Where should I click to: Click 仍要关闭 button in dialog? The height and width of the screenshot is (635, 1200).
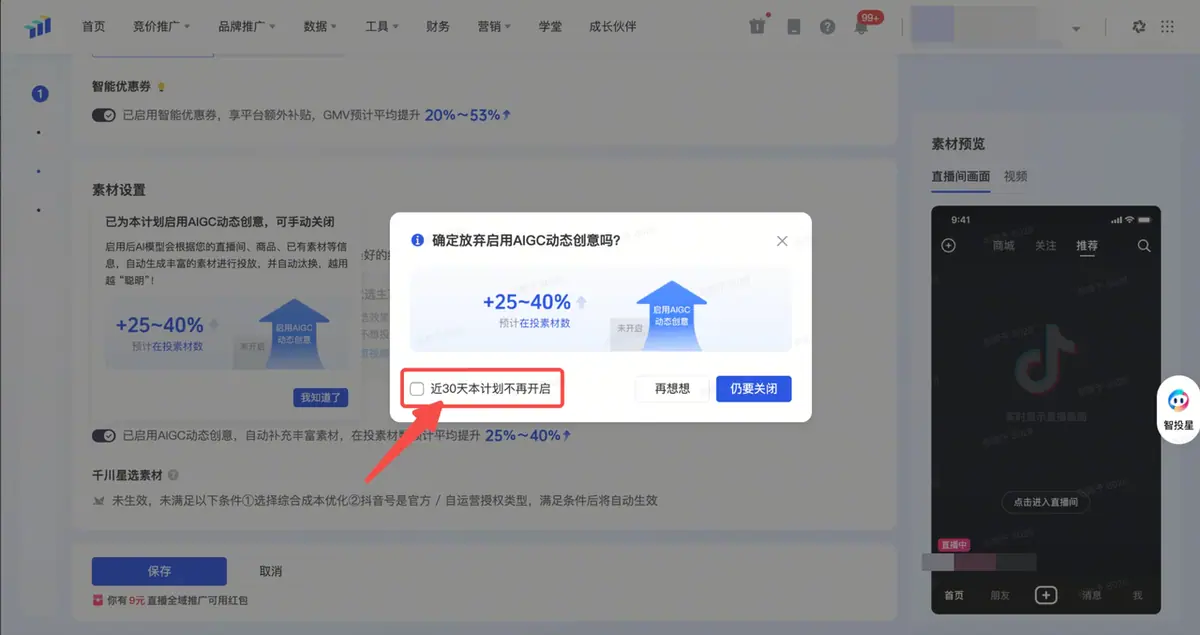754,389
